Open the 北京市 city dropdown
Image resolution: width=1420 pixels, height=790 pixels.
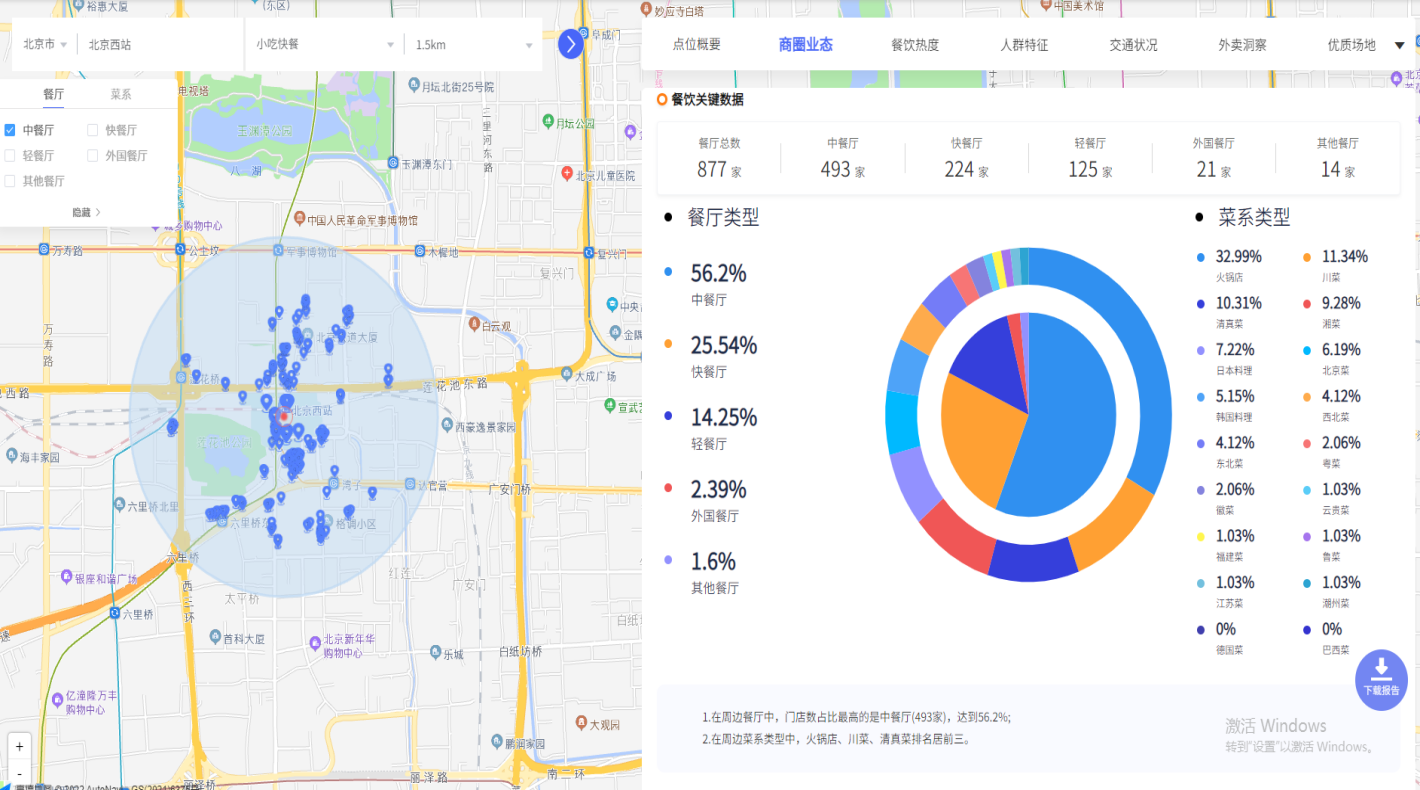pyautogui.click(x=45, y=45)
